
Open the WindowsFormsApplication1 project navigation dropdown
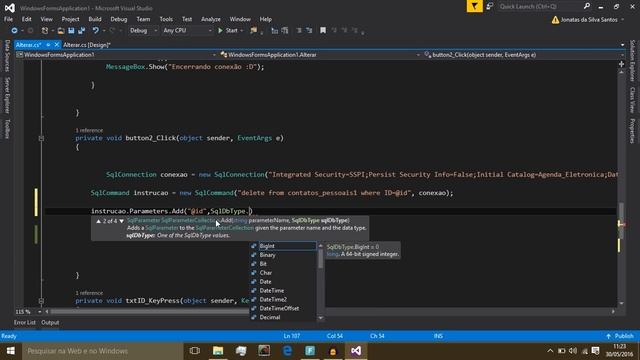(116, 55)
